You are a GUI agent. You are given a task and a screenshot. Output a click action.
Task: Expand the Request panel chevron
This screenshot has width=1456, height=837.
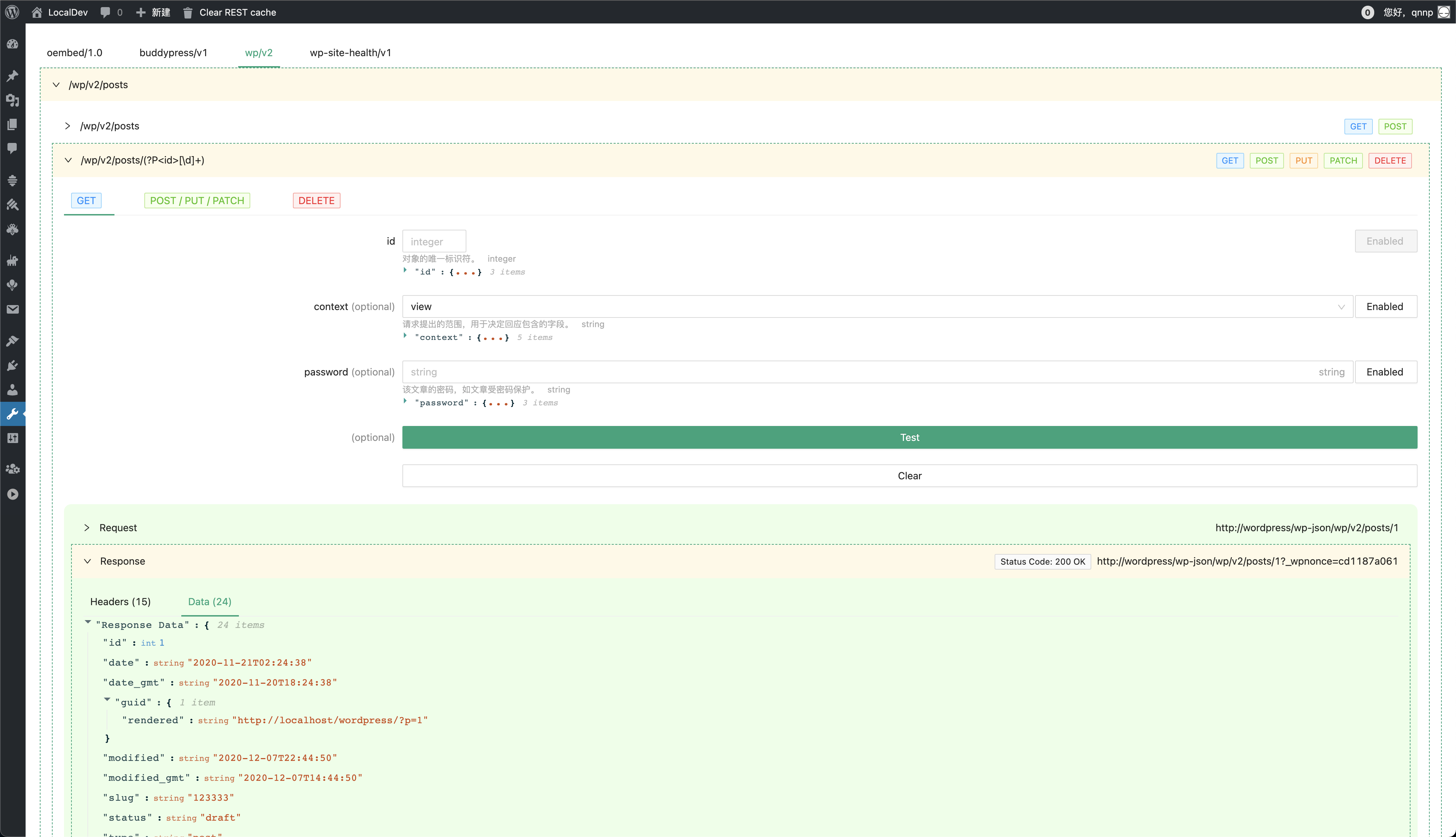point(86,528)
